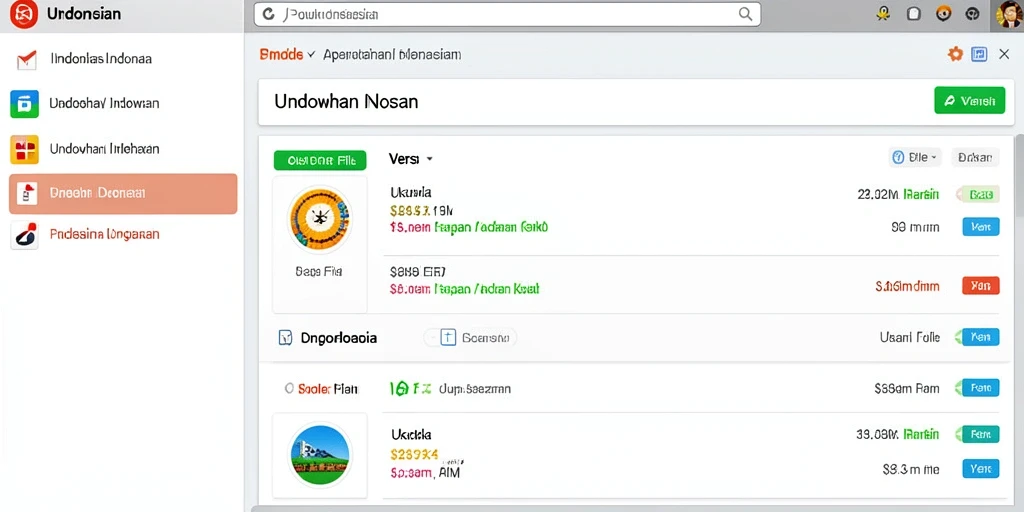Select highlighted Dneehn Deonean sidebar item
Viewport: 1024px width, 512px height.
pos(123,193)
